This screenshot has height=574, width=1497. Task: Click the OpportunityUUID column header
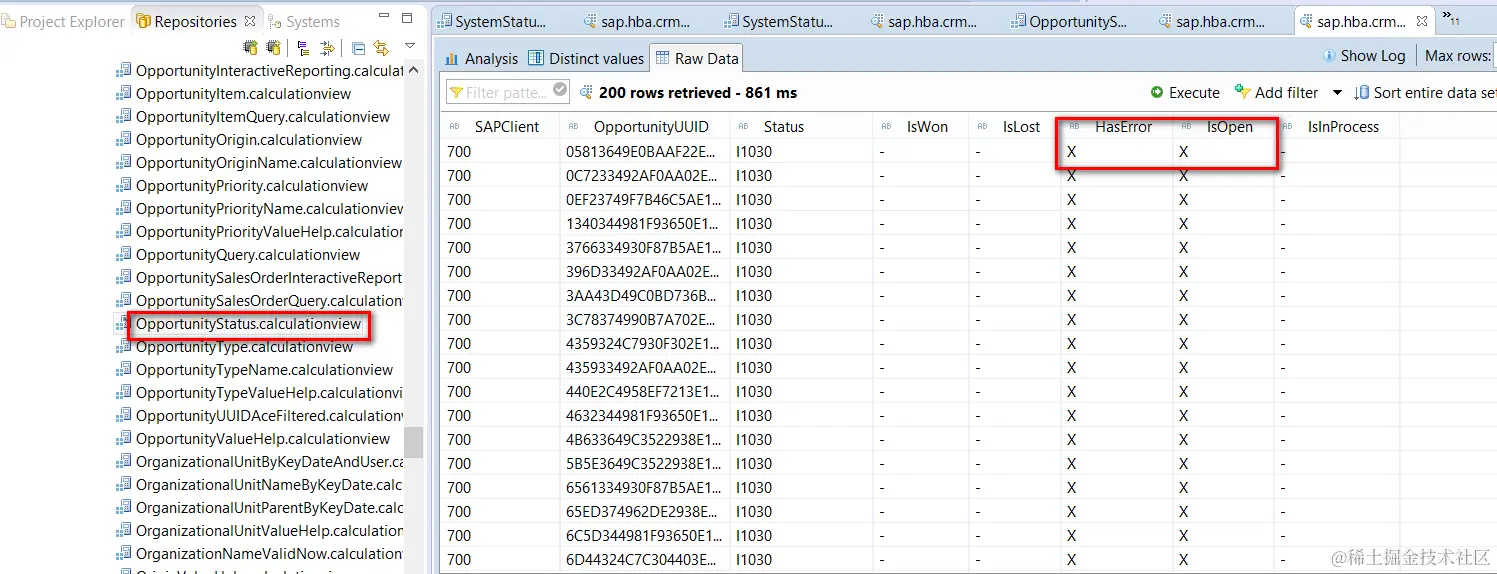[x=644, y=127]
